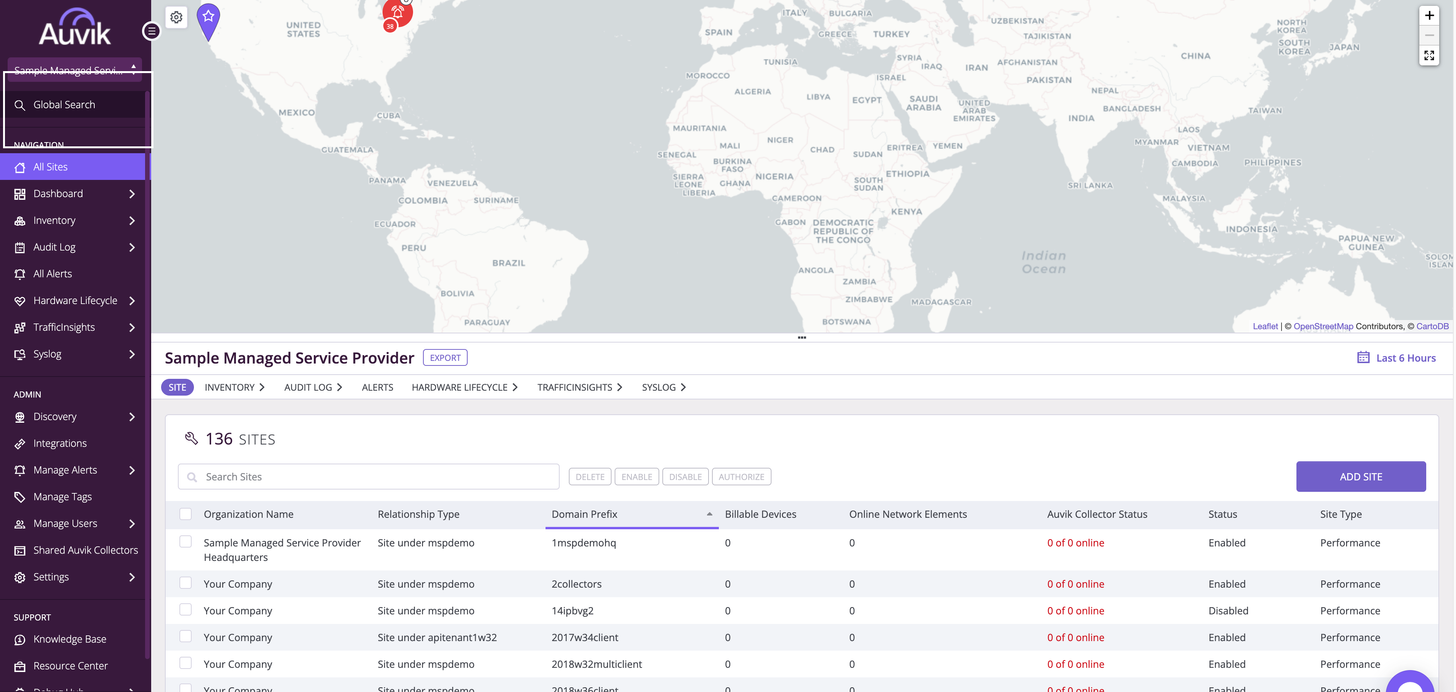The image size is (1456, 692).
Task: Click the red alert map cluster
Action: pos(397,13)
